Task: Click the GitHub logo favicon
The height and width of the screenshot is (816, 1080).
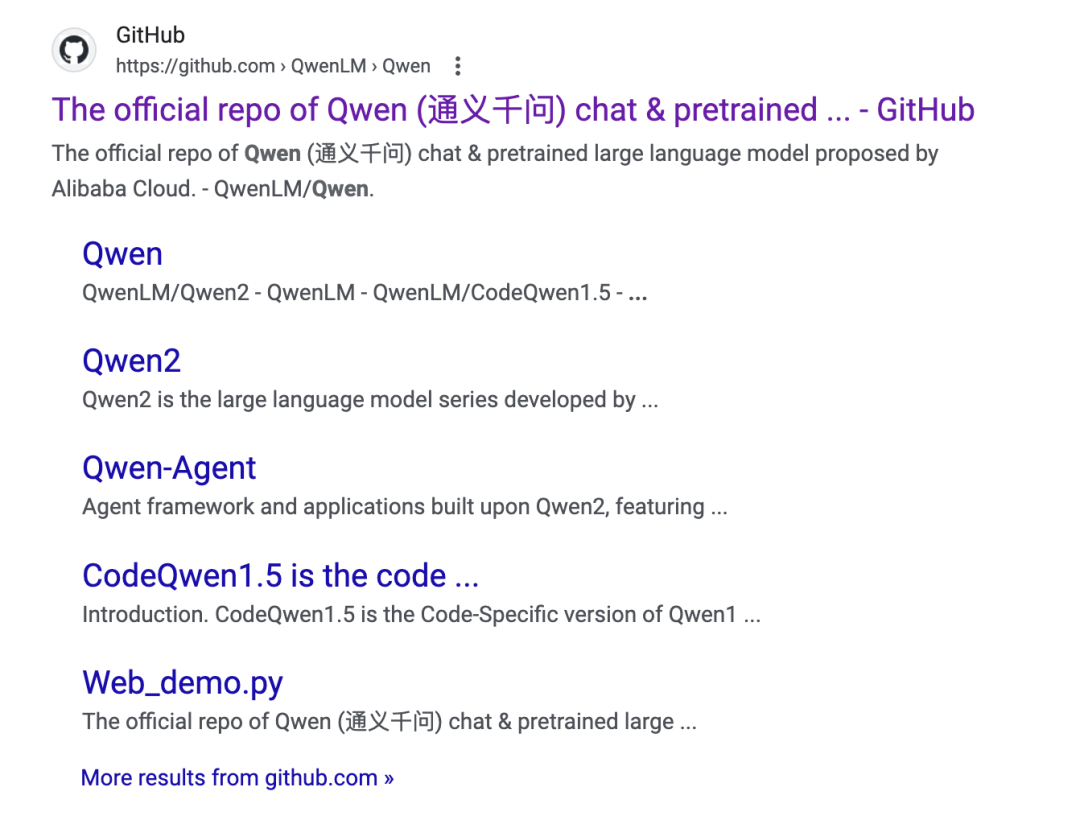Action: pos(74,50)
